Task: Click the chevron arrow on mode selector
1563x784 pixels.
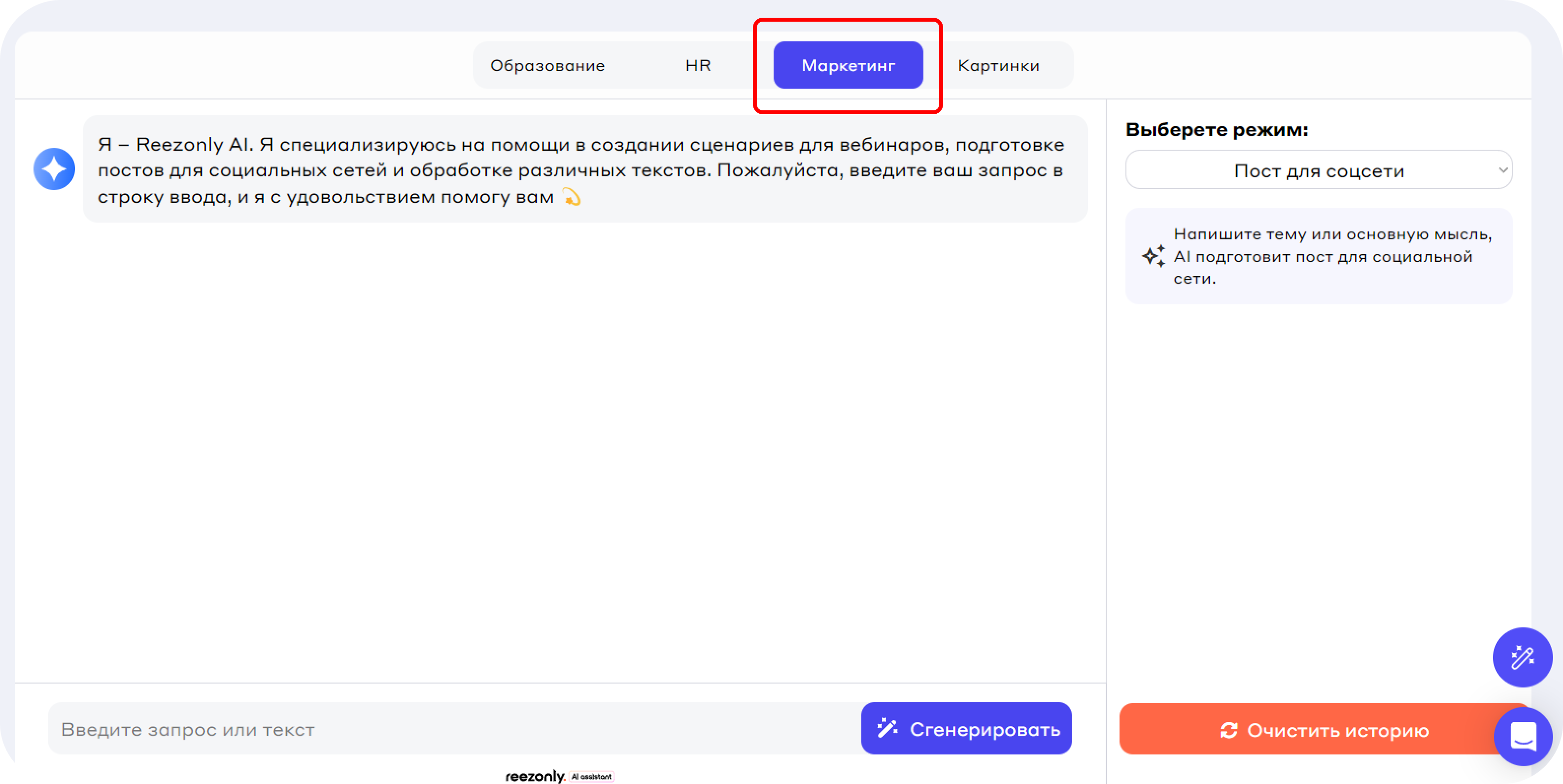Action: point(1502,170)
